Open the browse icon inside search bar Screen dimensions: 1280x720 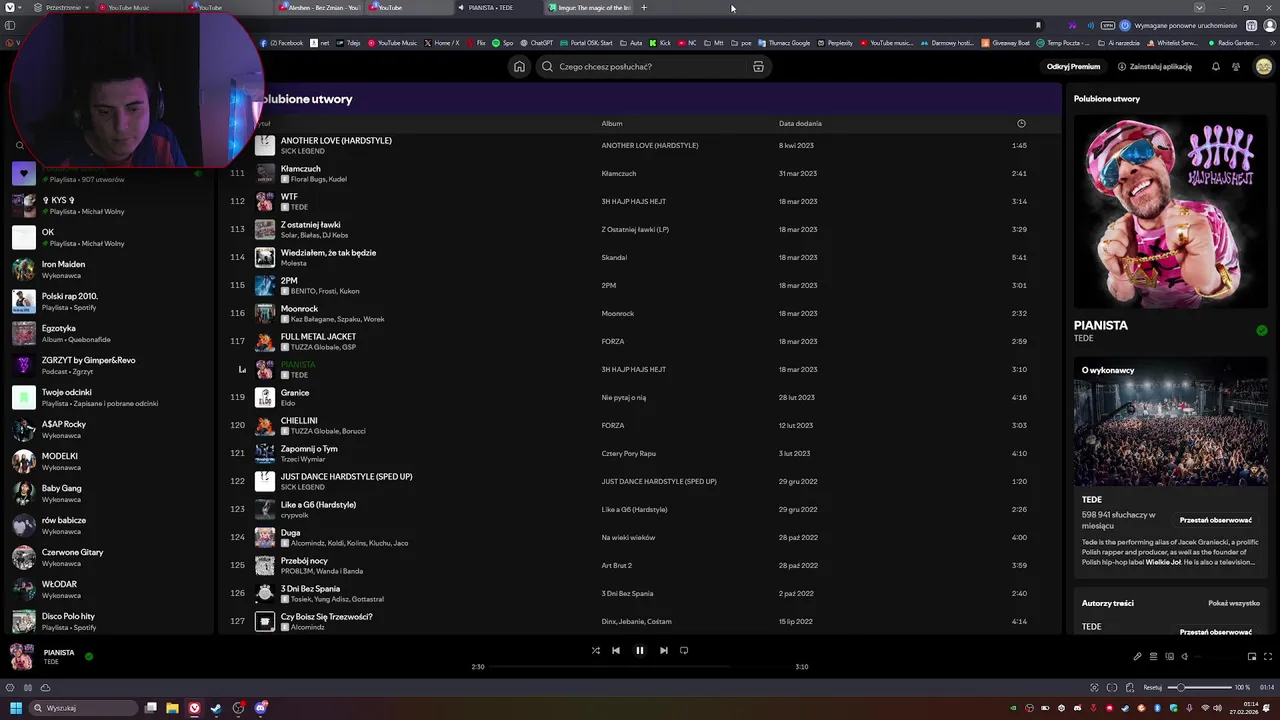point(758,67)
